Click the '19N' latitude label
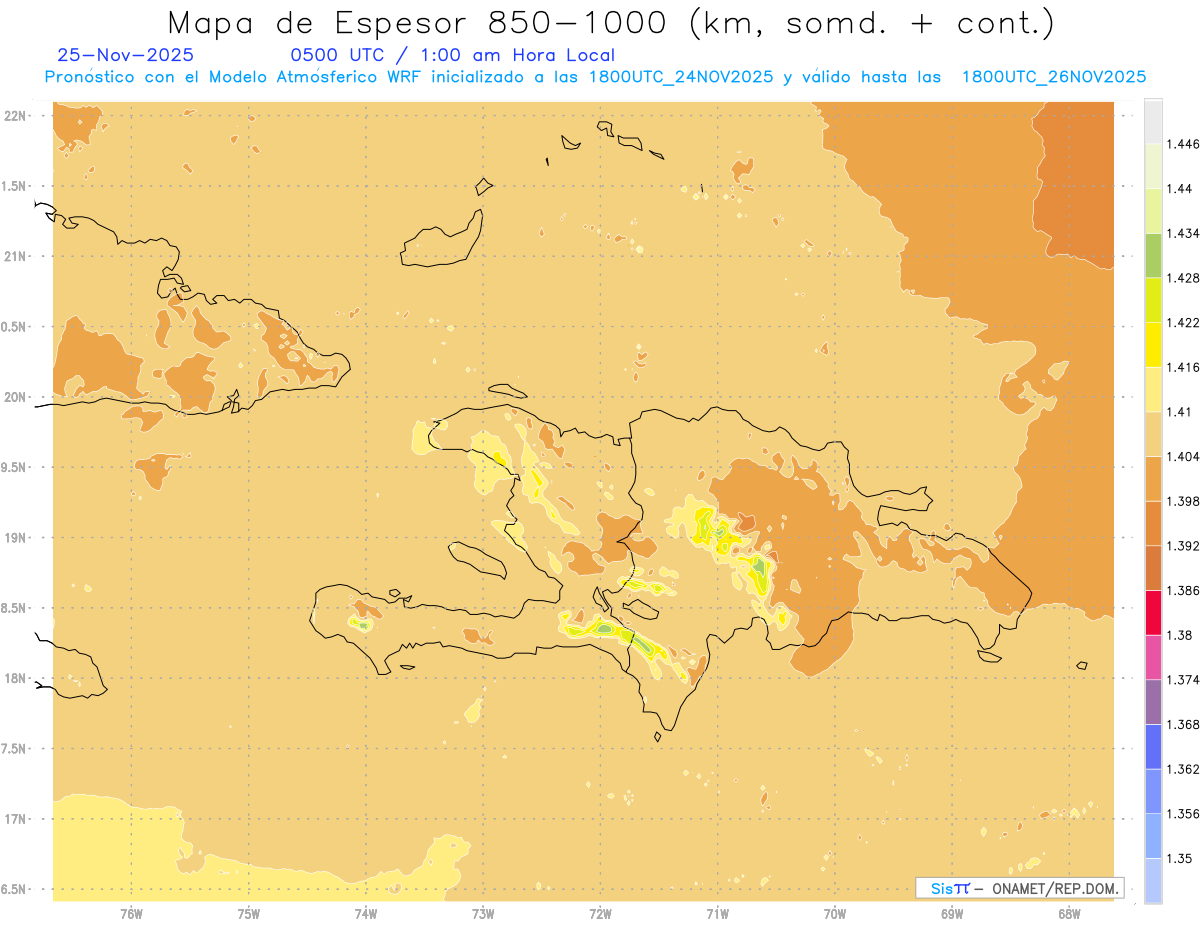The height and width of the screenshot is (927, 1200). [x=15, y=538]
